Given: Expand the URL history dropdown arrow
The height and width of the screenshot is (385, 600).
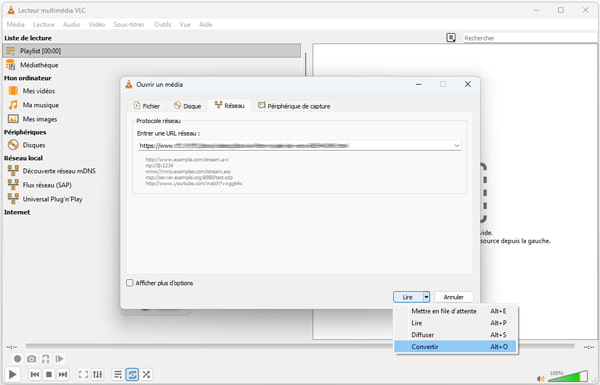Looking at the screenshot, I should pyautogui.click(x=457, y=145).
